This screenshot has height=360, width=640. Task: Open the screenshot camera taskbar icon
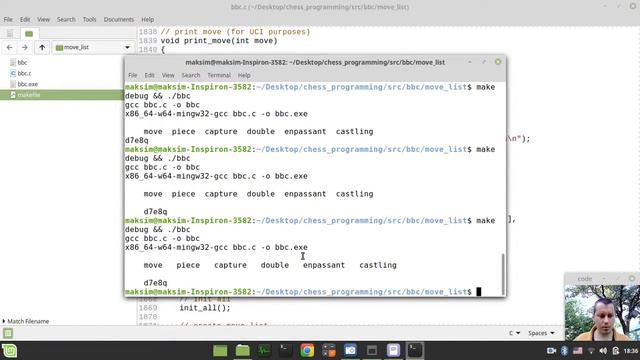tap(350, 351)
